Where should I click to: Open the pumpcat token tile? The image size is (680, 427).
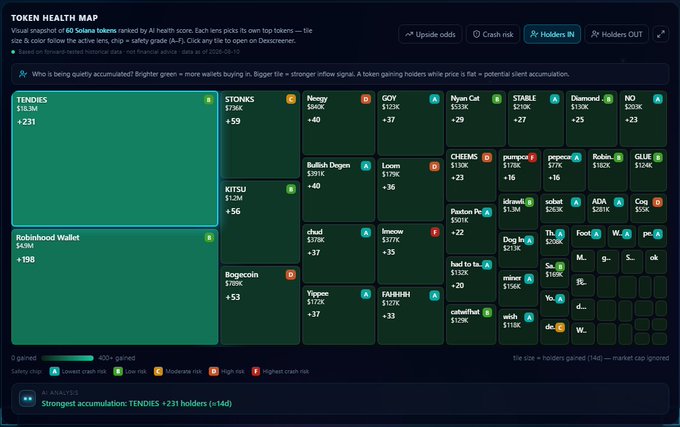coord(520,170)
